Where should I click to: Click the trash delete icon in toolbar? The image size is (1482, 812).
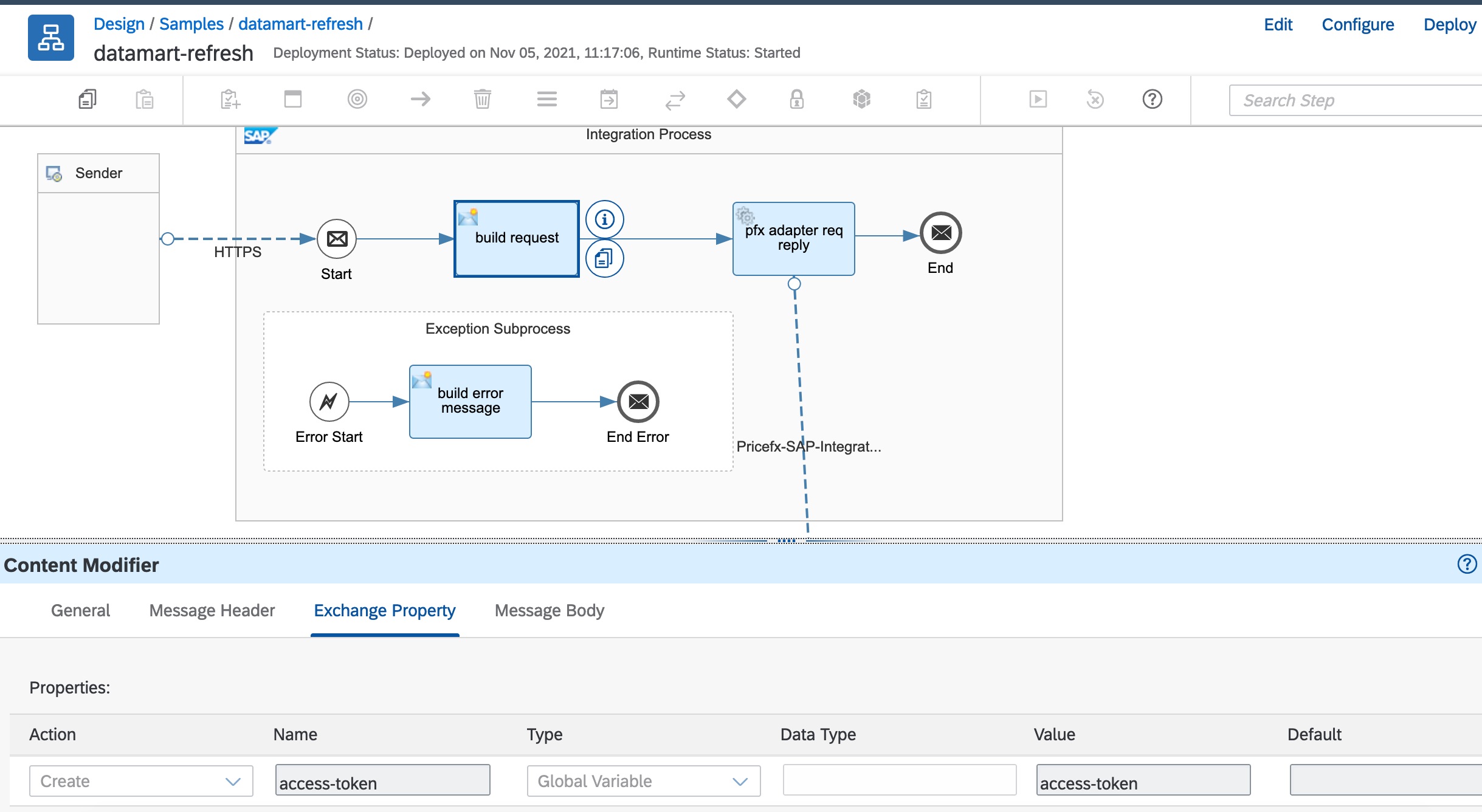point(482,99)
